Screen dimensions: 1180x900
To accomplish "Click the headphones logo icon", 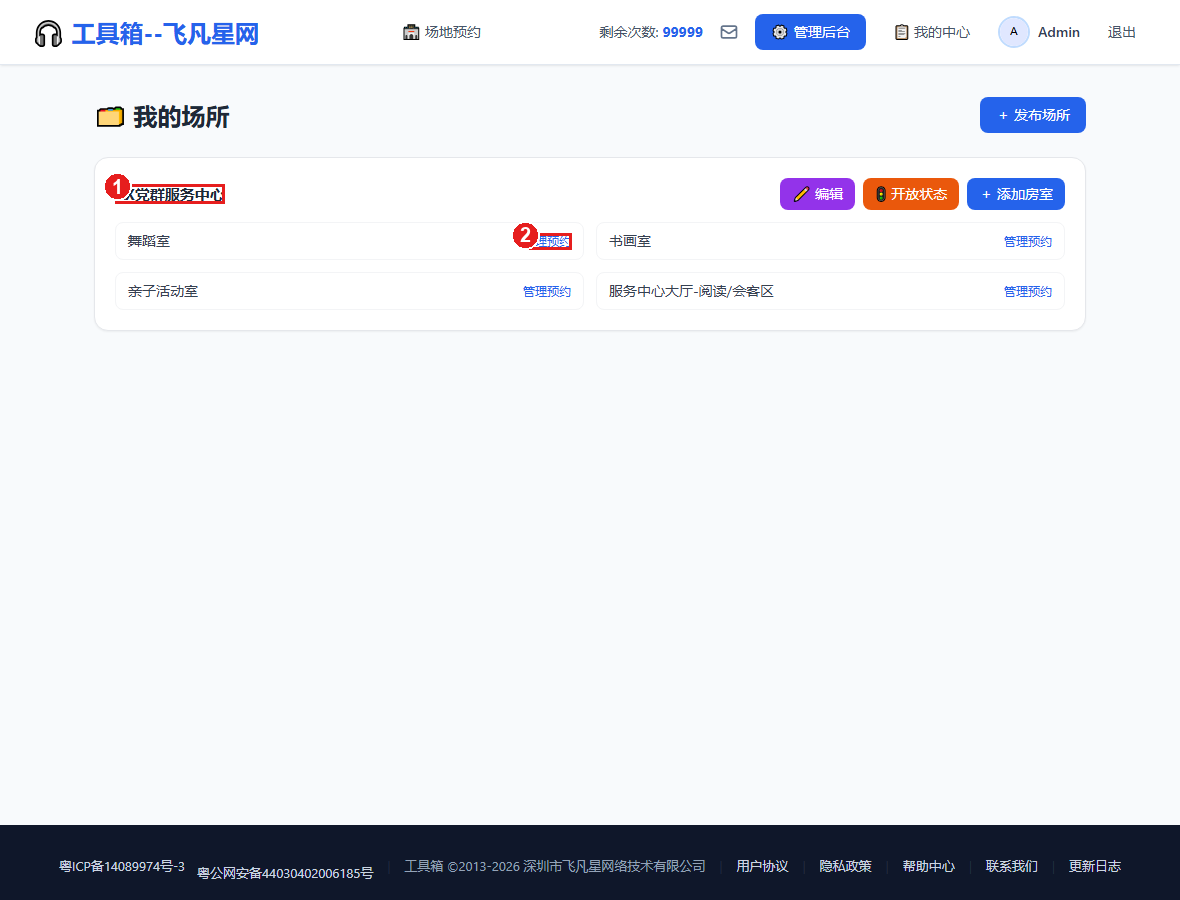I will click(48, 34).
